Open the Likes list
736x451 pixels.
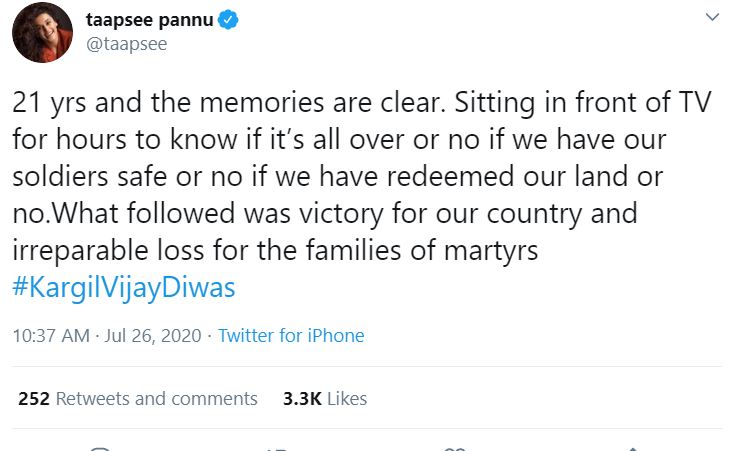[347, 398]
